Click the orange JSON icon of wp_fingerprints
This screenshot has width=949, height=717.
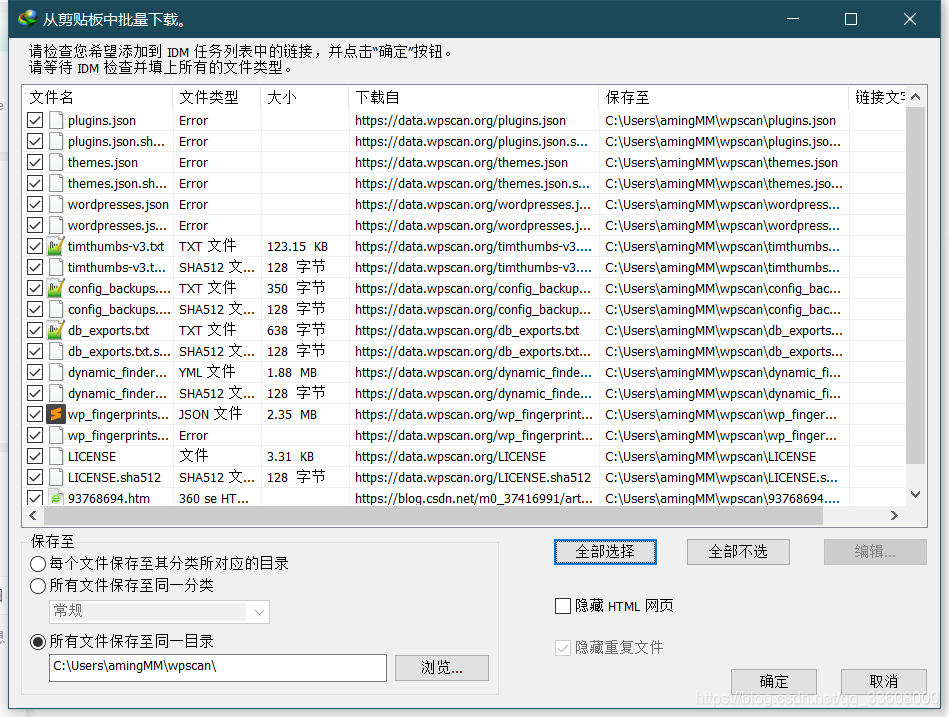click(x=56, y=414)
